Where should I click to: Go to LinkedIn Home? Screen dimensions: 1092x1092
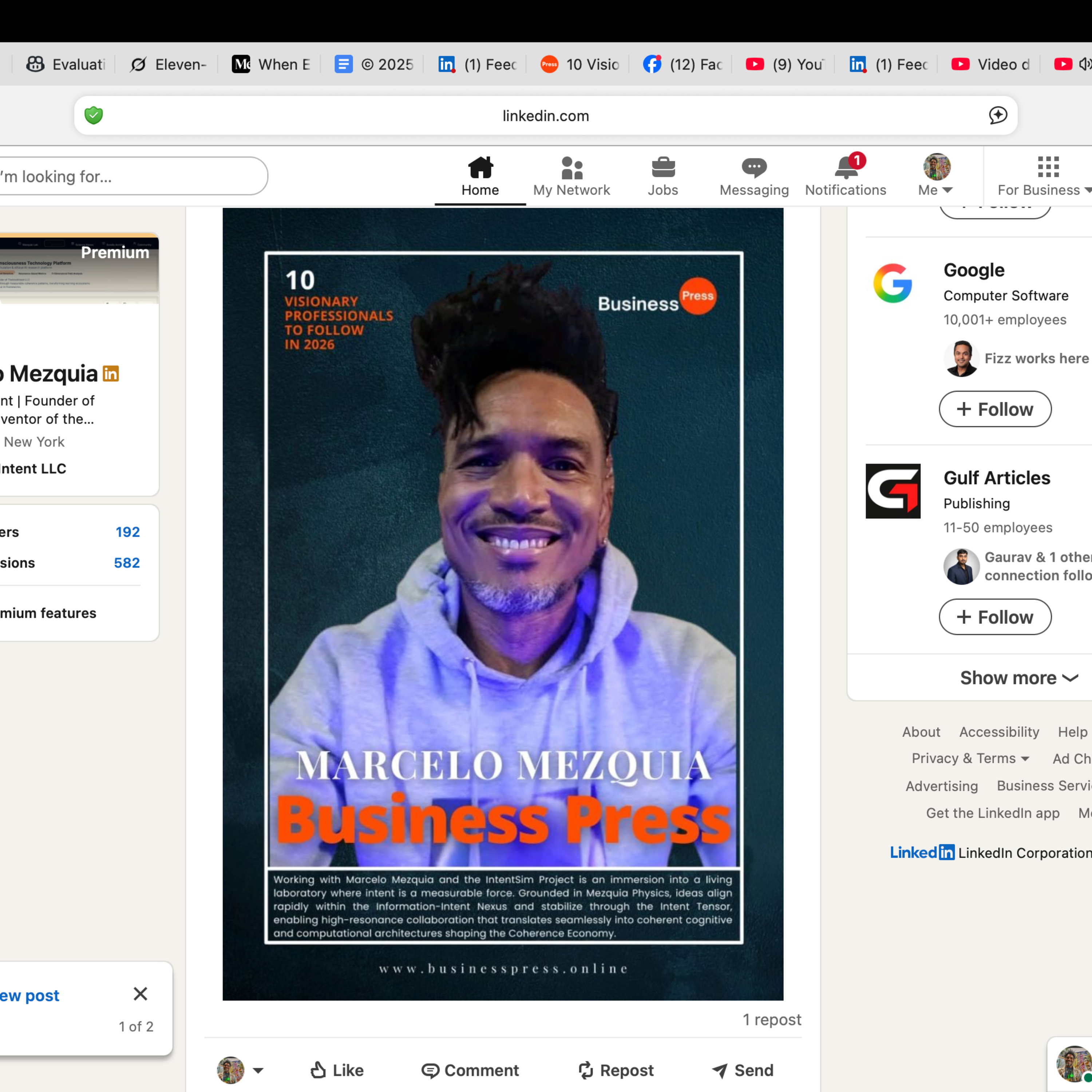(x=480, y=176)
